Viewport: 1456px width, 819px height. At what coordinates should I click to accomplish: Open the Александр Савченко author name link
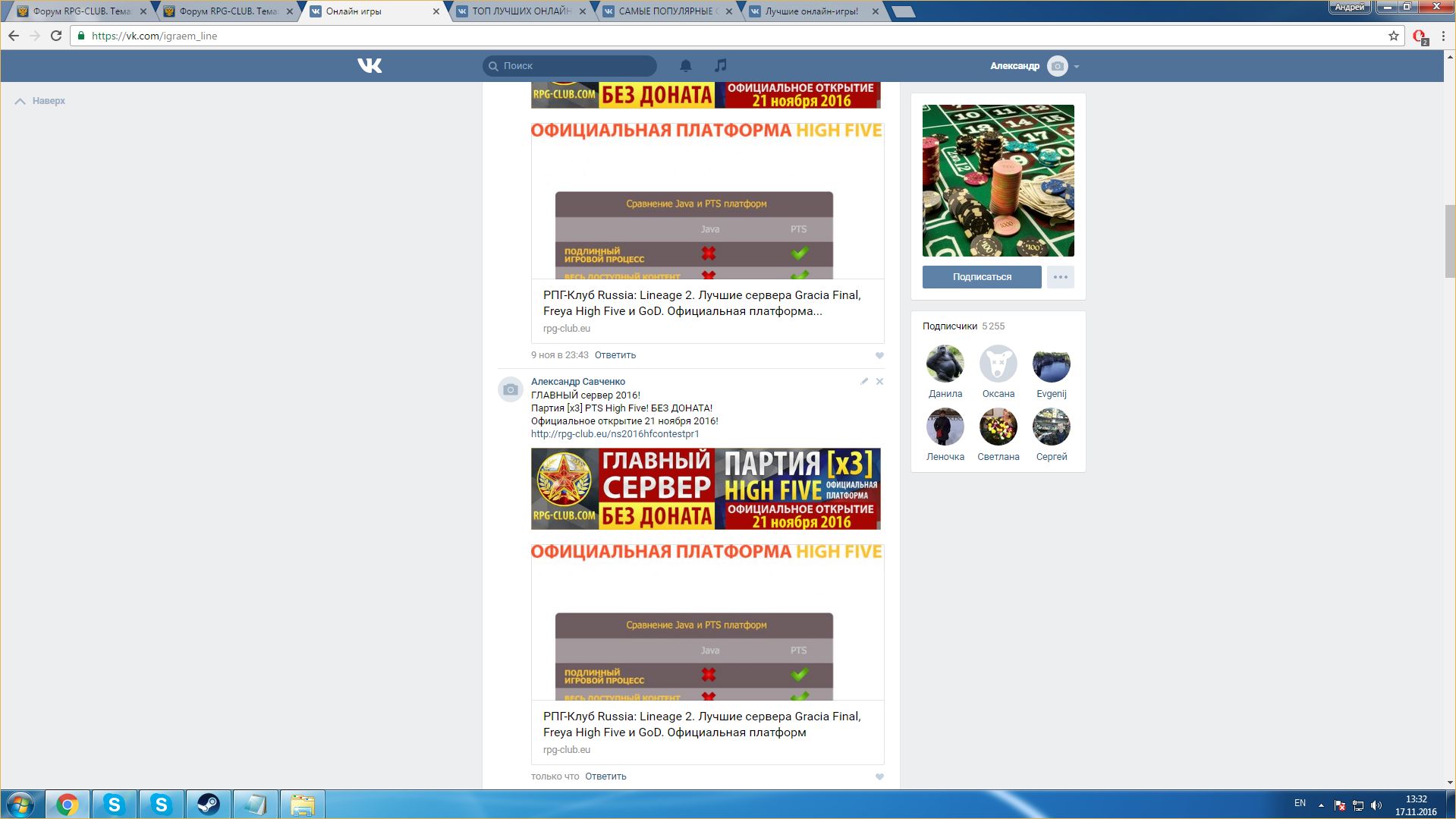578,382
